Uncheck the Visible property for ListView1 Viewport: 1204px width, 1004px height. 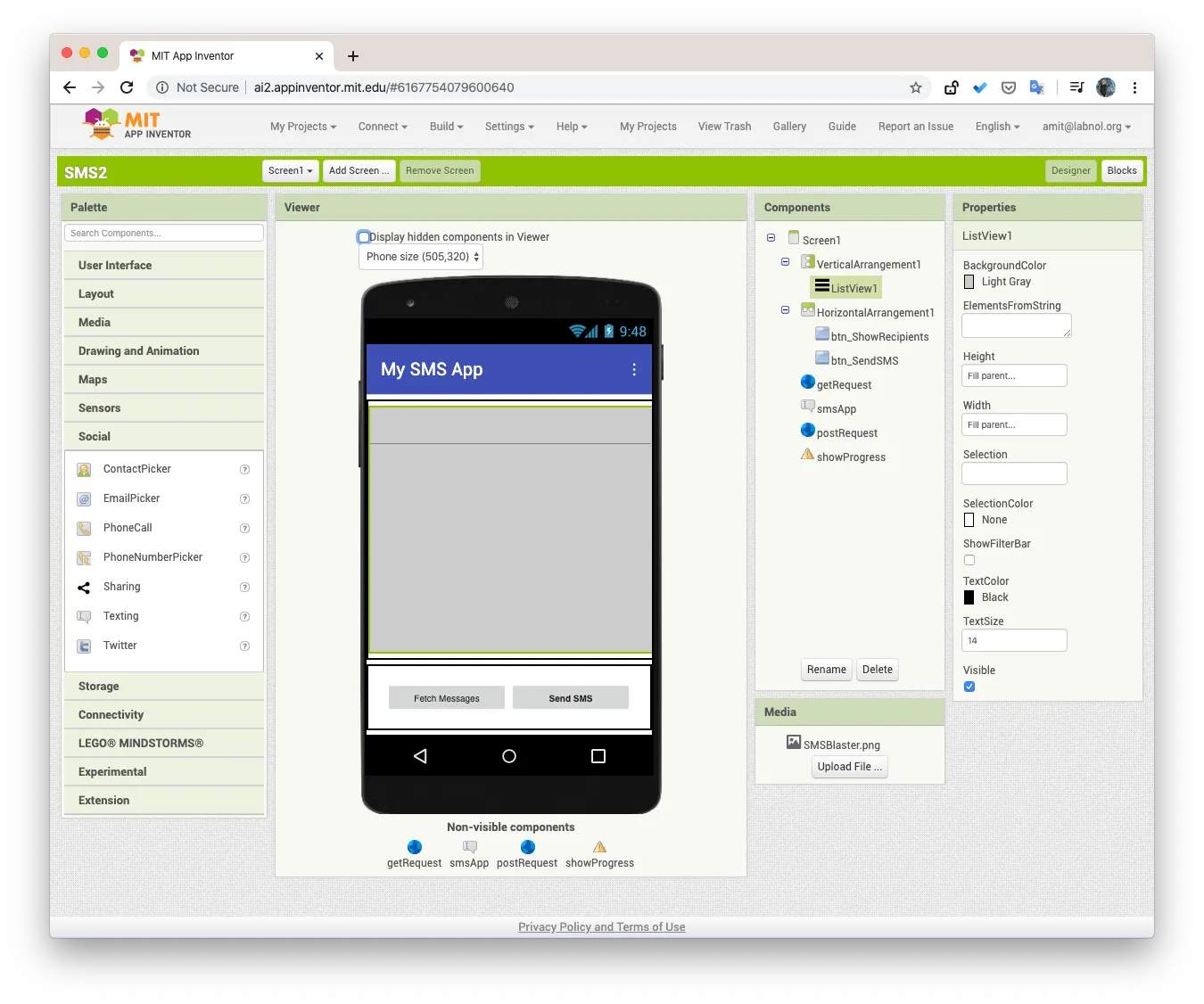pyautogui.click(x=969, y=686)
